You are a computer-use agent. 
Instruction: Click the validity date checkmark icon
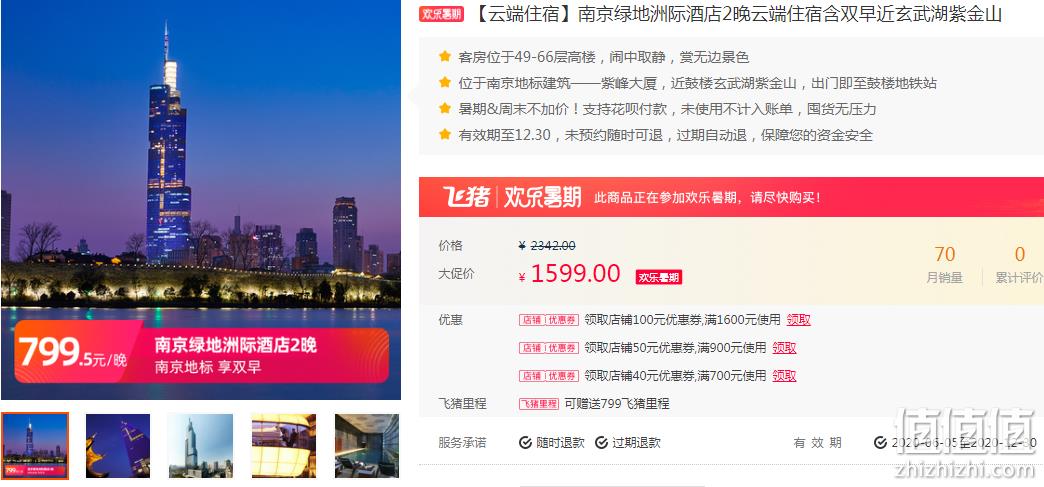[880, 442]
